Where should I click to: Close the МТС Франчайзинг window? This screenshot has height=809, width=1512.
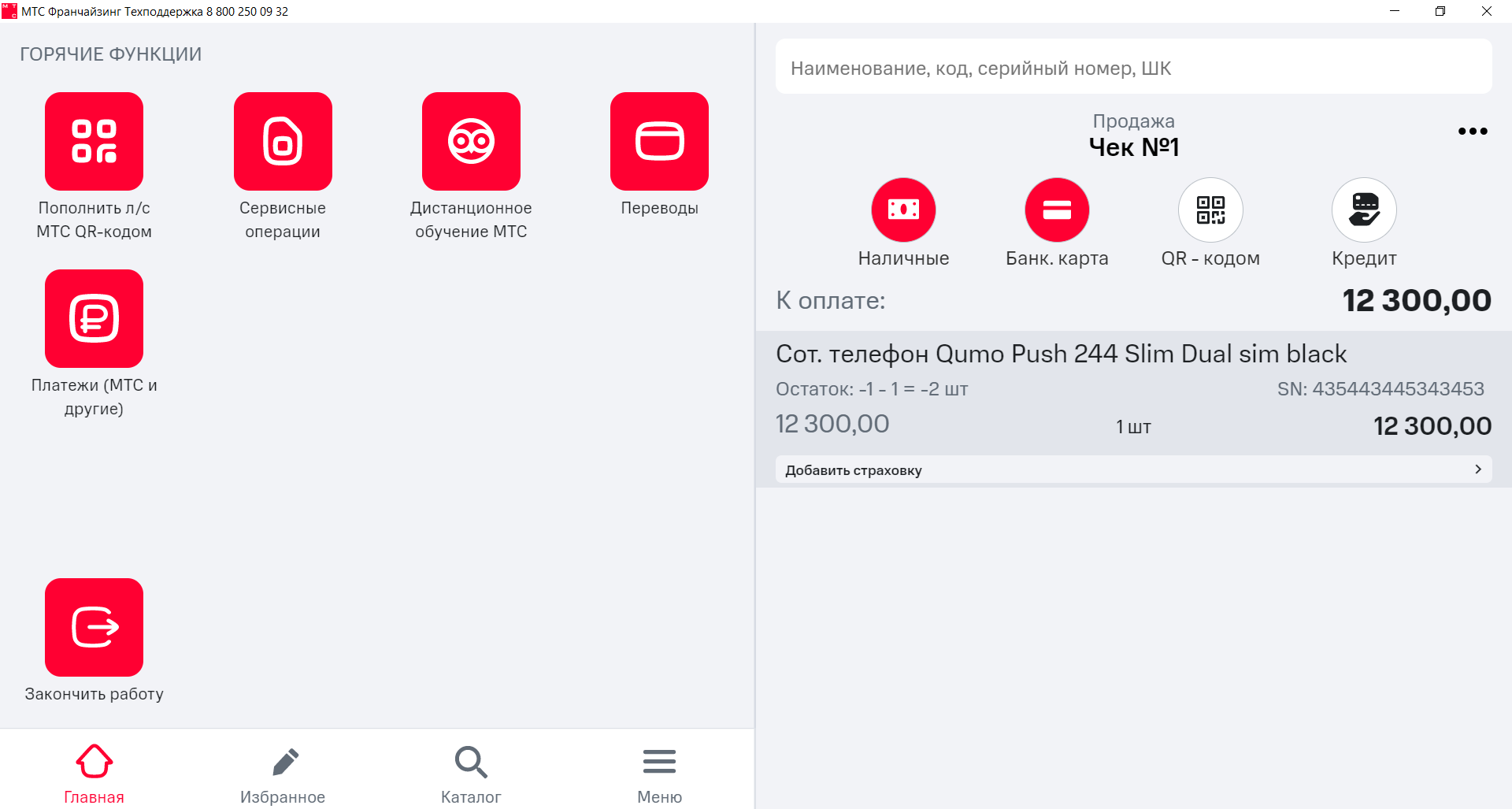1487,11
